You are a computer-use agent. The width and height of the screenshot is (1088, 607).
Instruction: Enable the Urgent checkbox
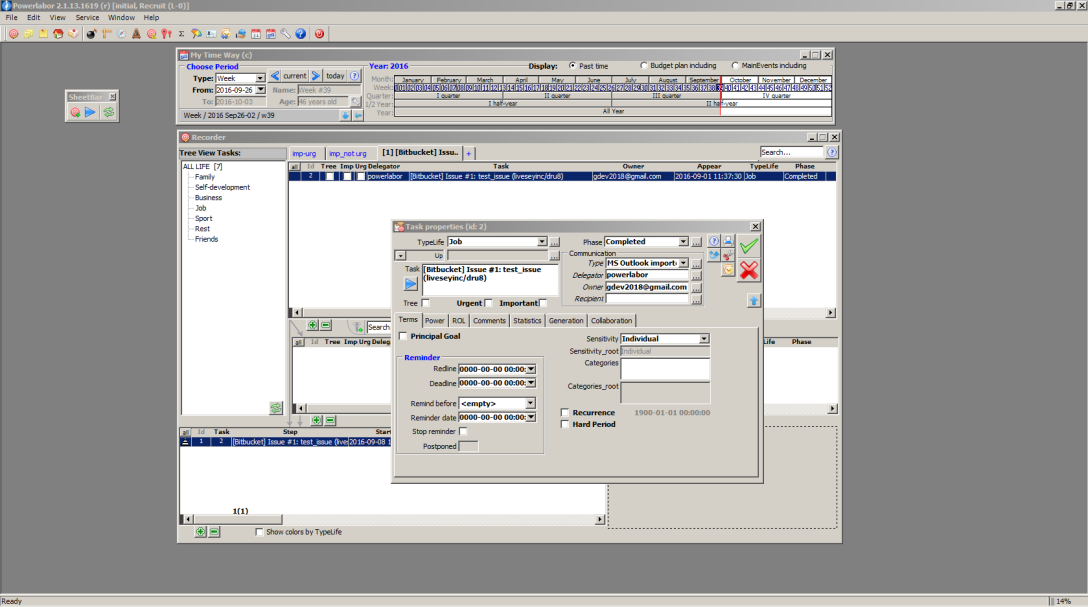pos(488,303)
